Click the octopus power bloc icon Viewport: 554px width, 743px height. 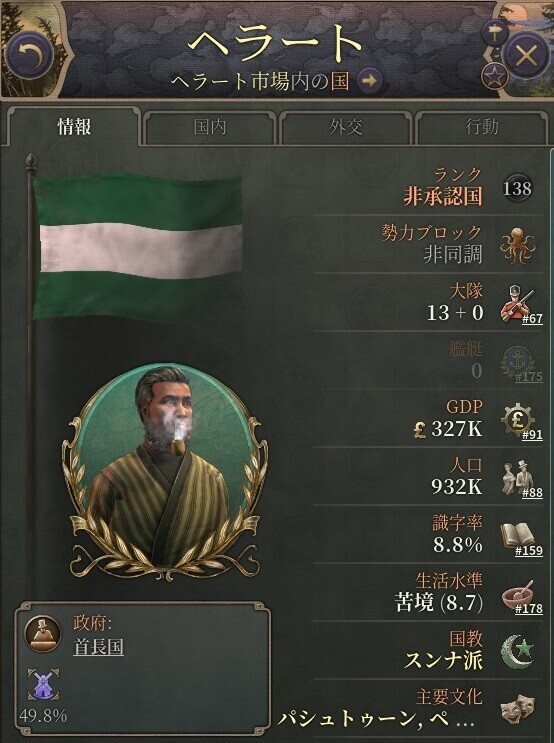click(517, 245)
